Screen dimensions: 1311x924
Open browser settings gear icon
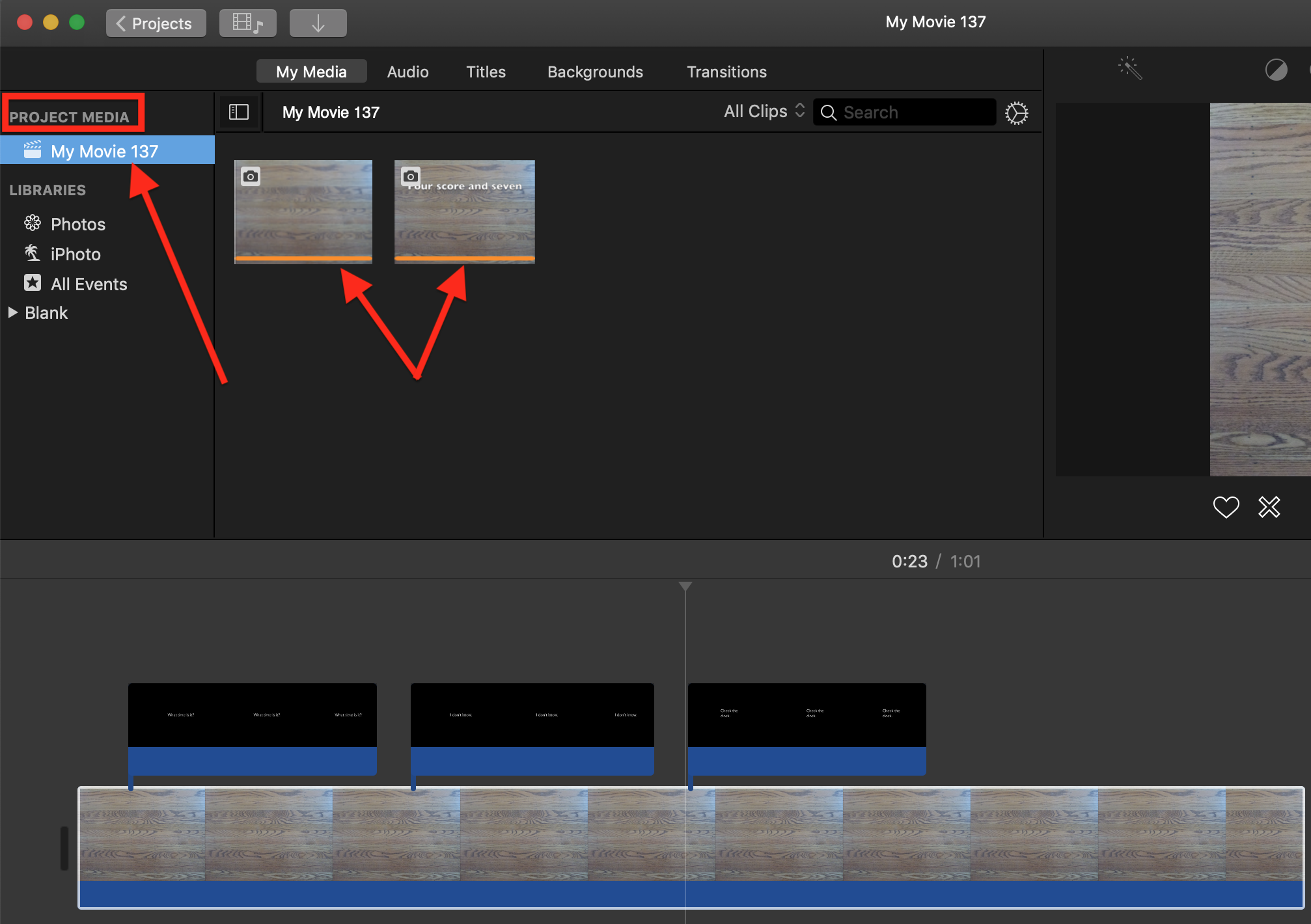1016,113
